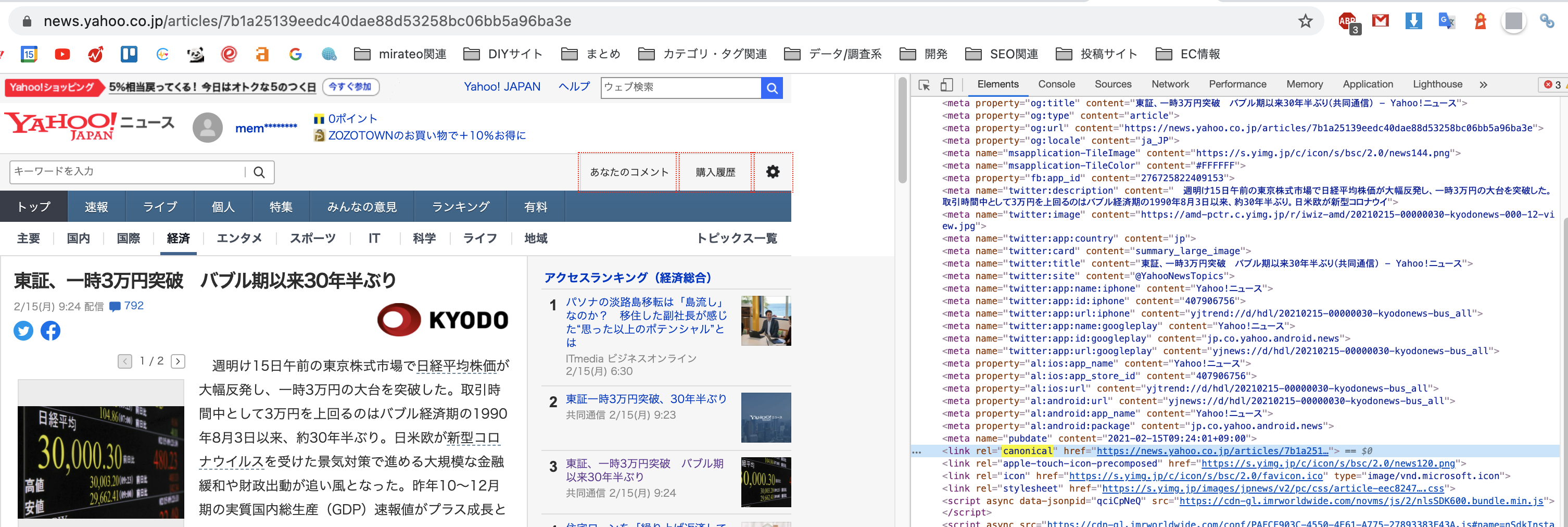Image resolution: width=1568 pixels, height=527 pixels.
Task: Open the トピックス一覧 link
Action: point(737,239)
